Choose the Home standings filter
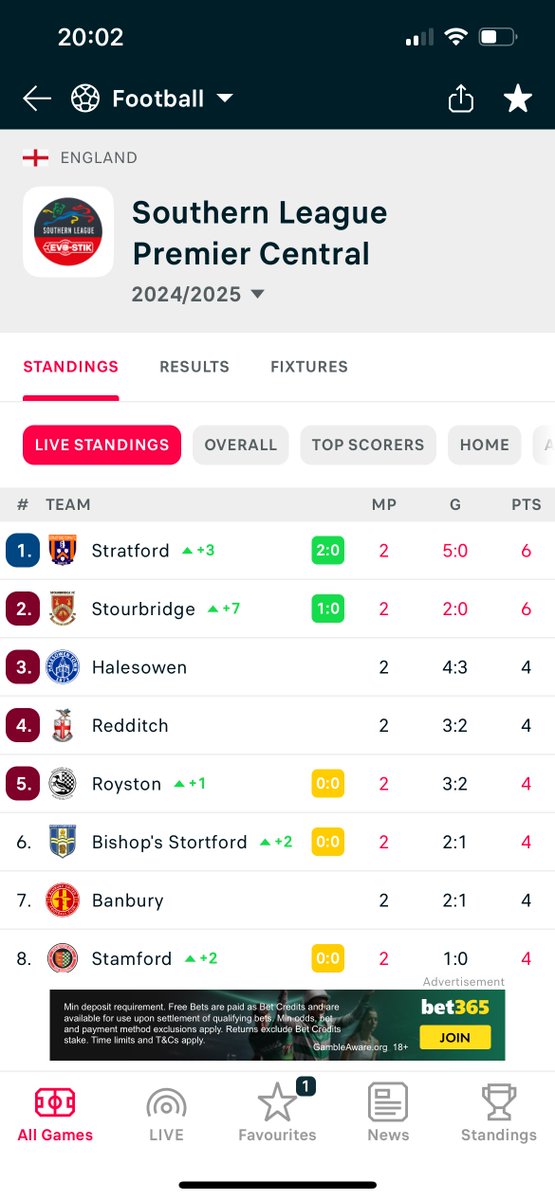Screen dimensions: 555x1200 click(x=485, y=445)
